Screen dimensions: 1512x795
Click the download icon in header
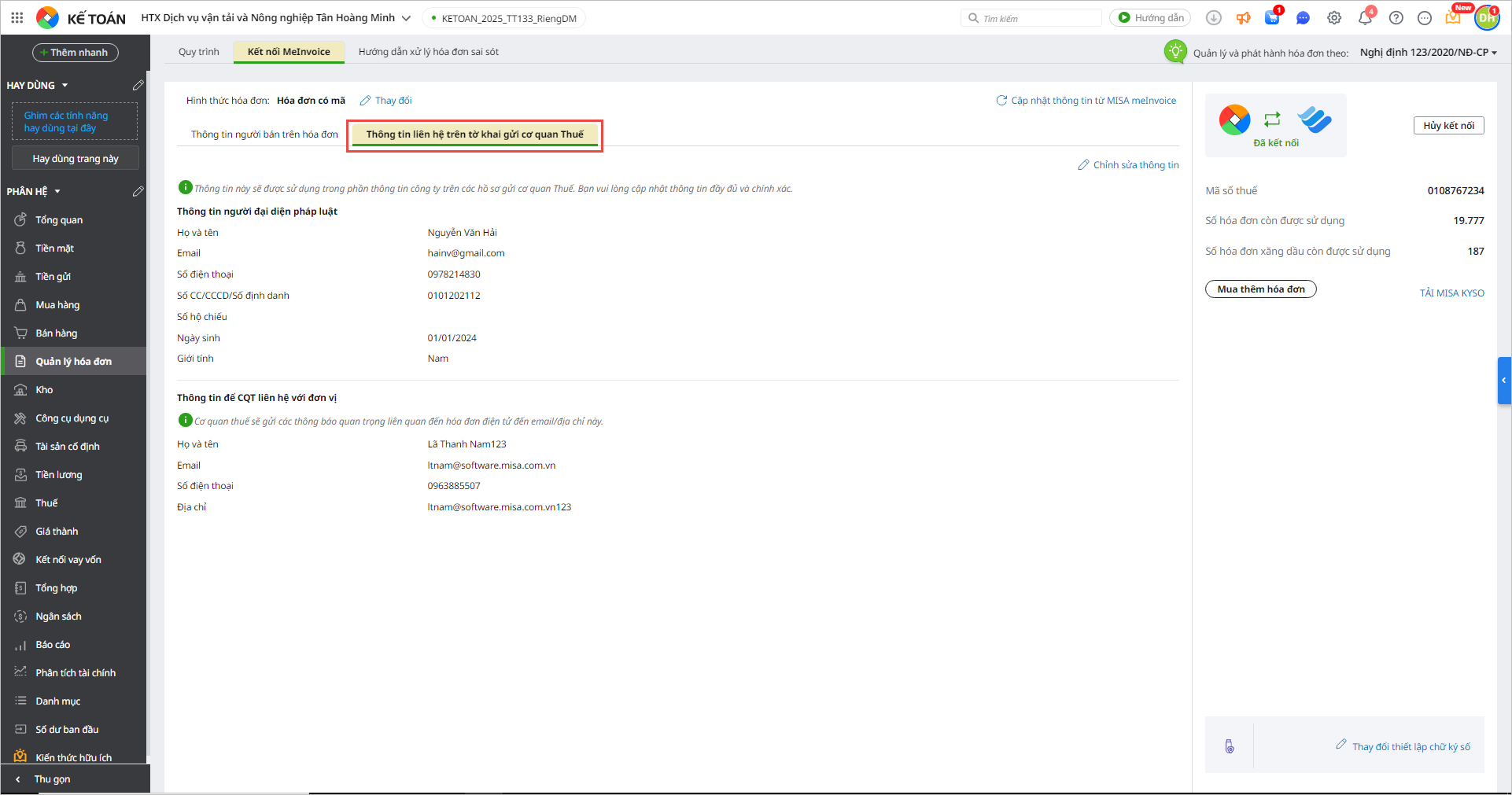pos(1213,18)
